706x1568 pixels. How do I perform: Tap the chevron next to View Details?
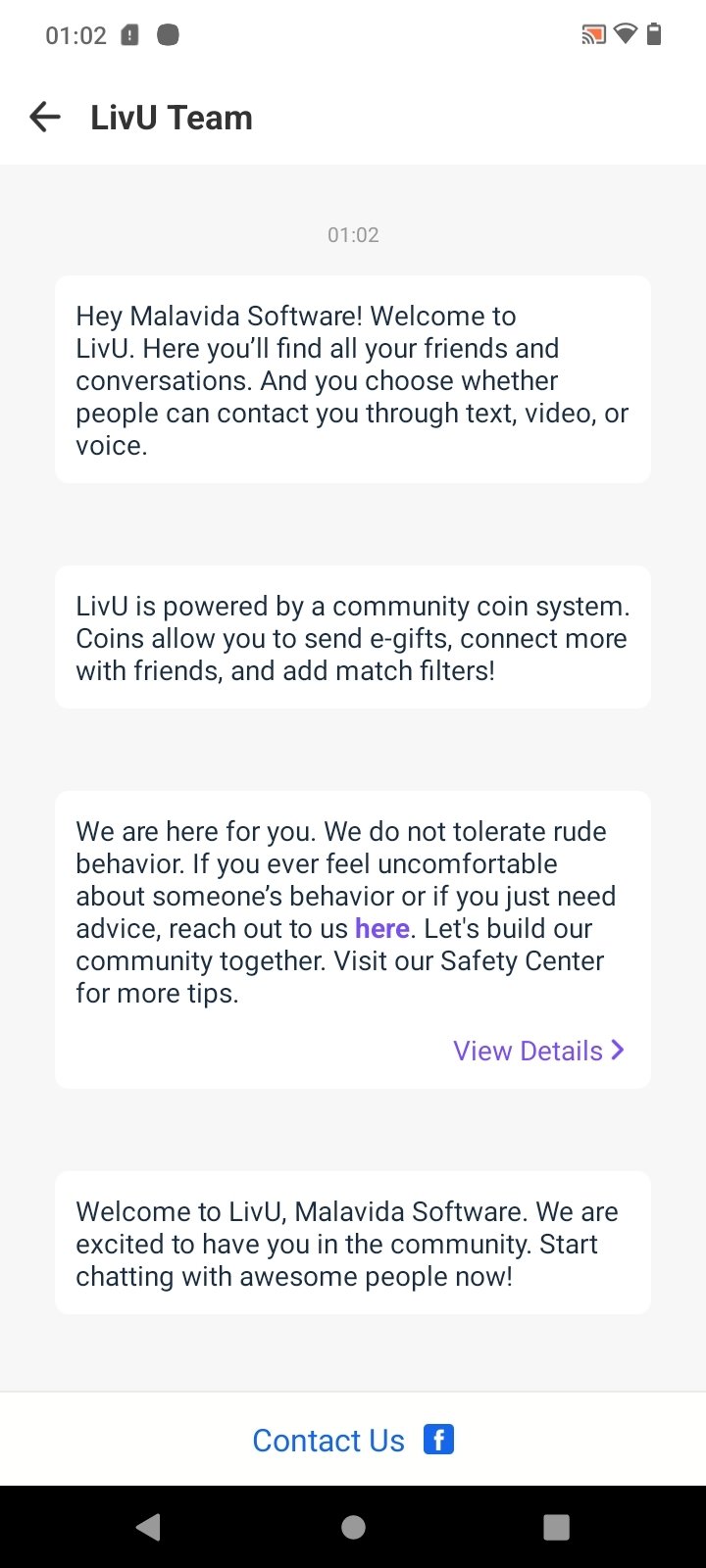coord(618,1050)
